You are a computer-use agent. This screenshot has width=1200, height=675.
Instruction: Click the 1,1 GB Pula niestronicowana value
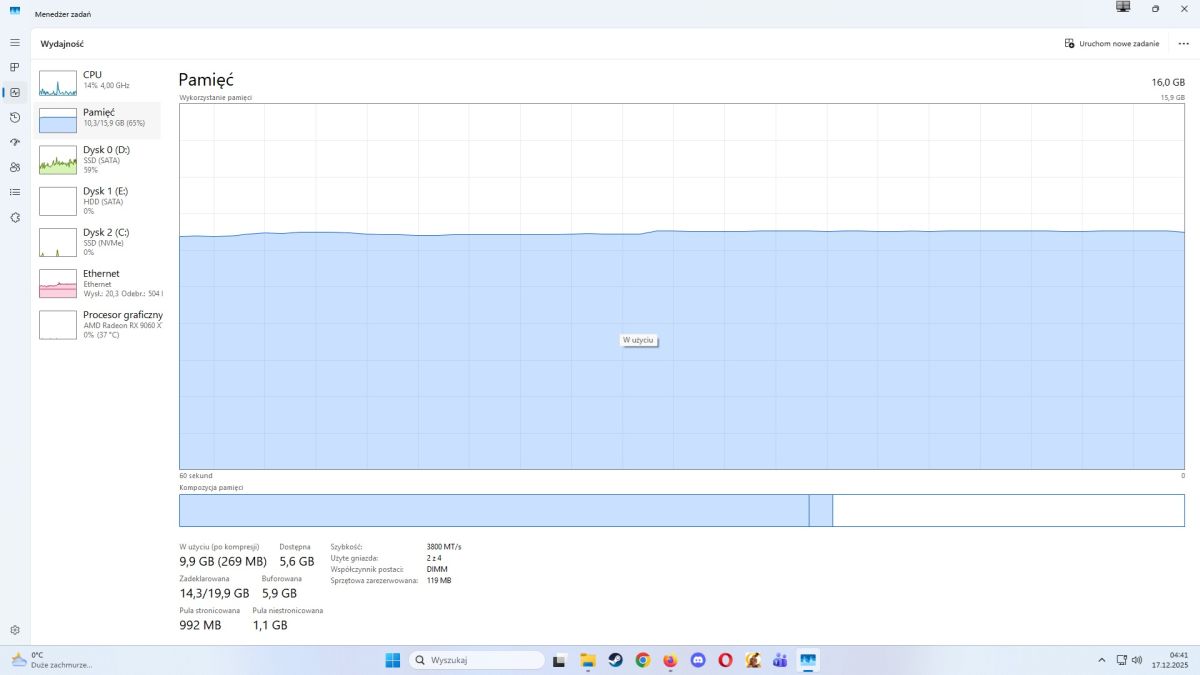point(270,625)
